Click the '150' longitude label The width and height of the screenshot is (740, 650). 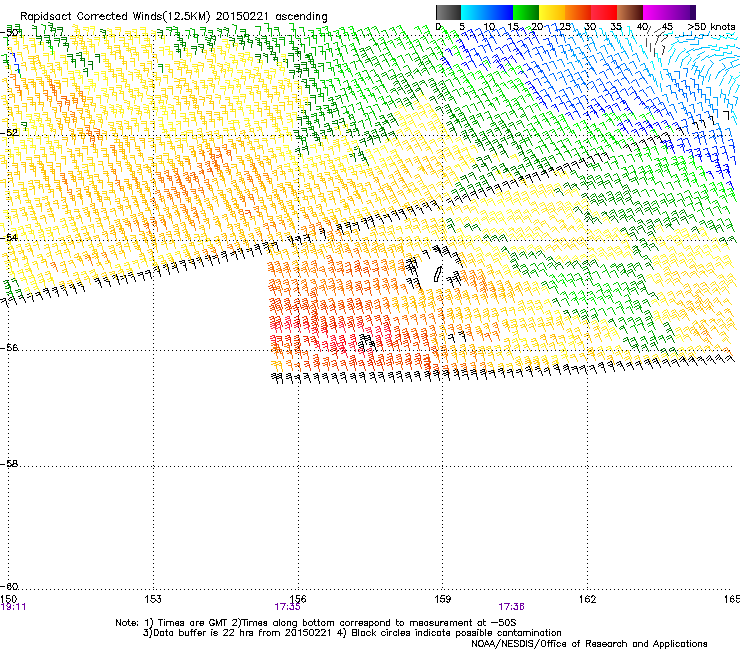pos(8,599)
